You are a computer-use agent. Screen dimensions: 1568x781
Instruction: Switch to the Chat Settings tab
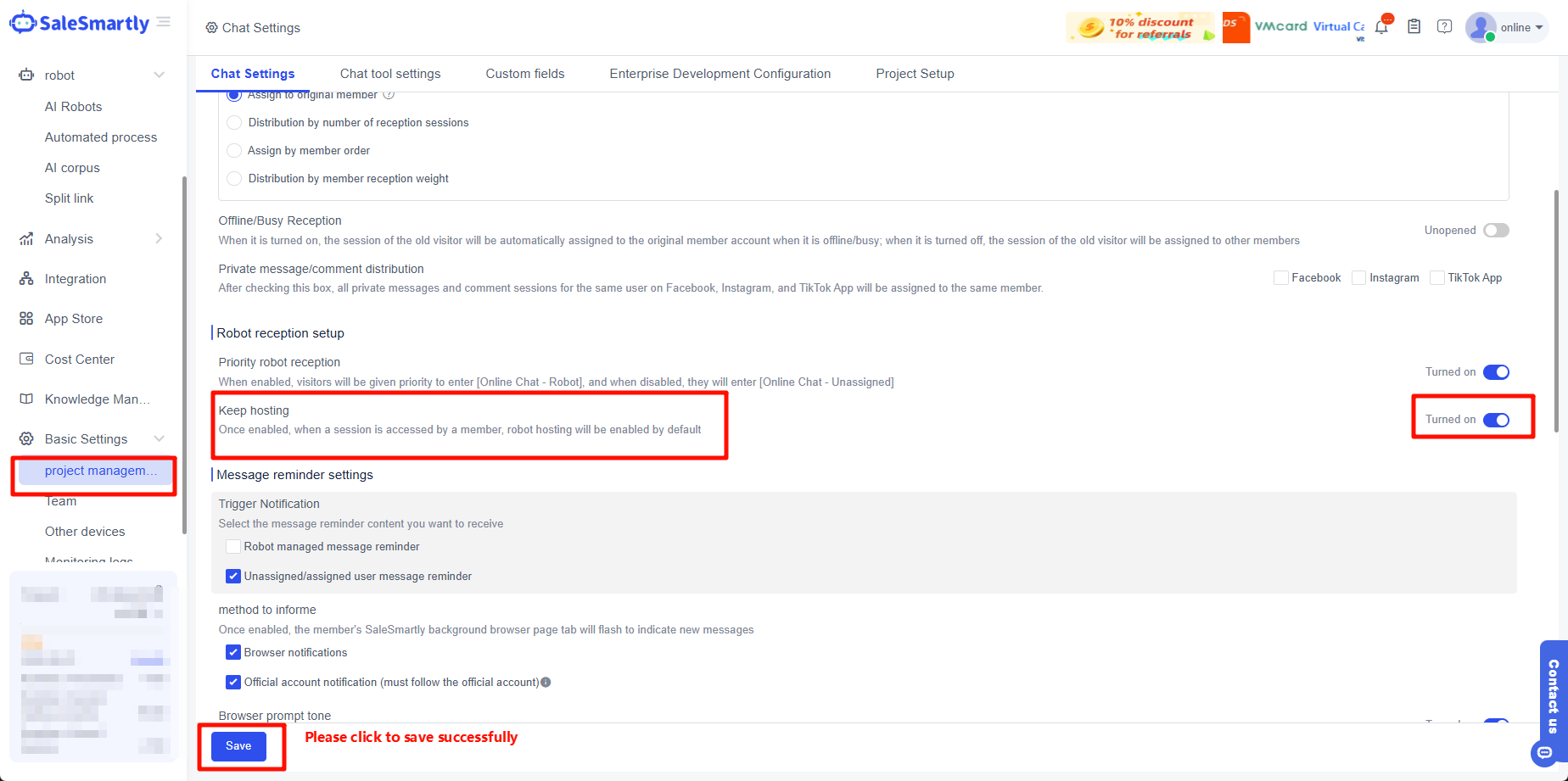(x=253, y=74)
